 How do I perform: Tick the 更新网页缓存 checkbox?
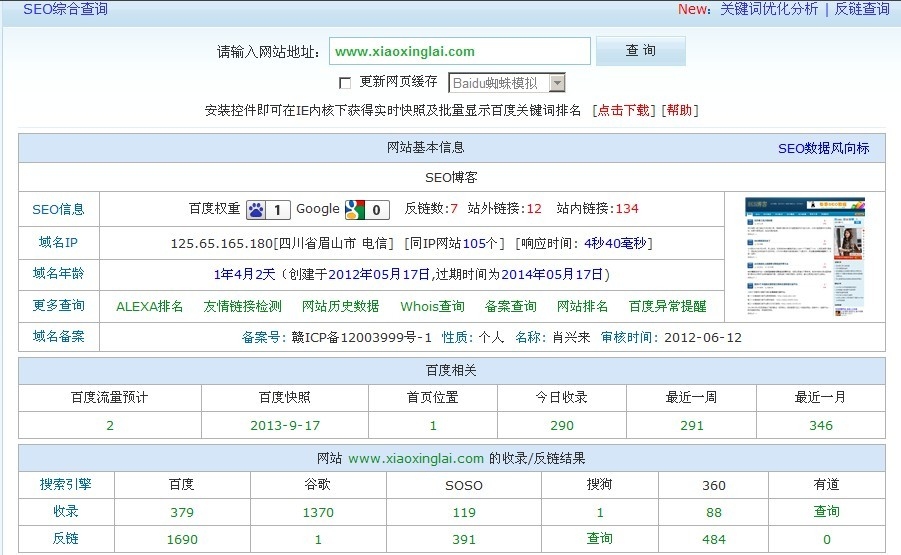point(345,83)
